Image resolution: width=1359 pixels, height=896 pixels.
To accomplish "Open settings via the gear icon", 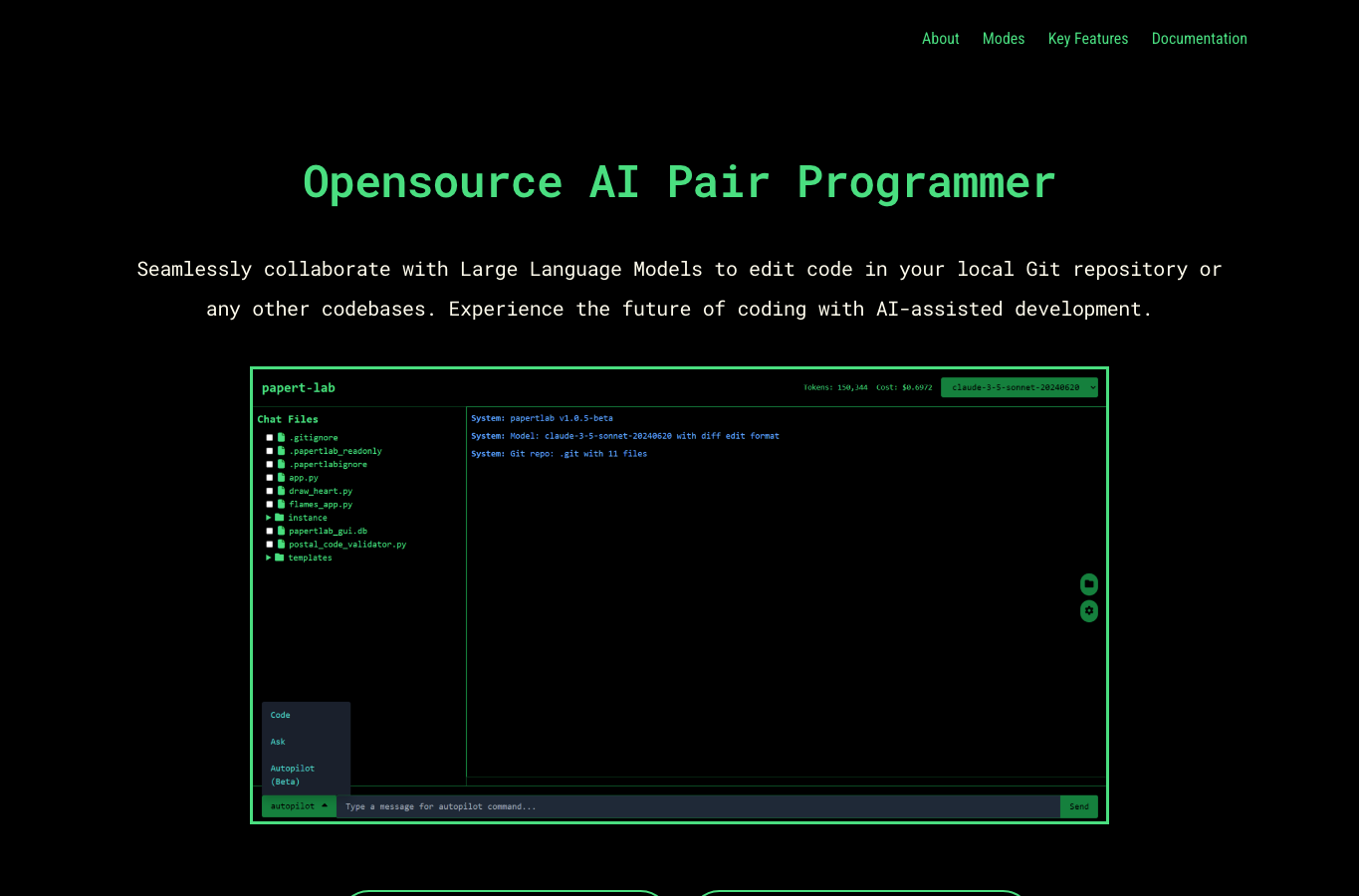I will pyautogui.click(x=1089, y=611).
